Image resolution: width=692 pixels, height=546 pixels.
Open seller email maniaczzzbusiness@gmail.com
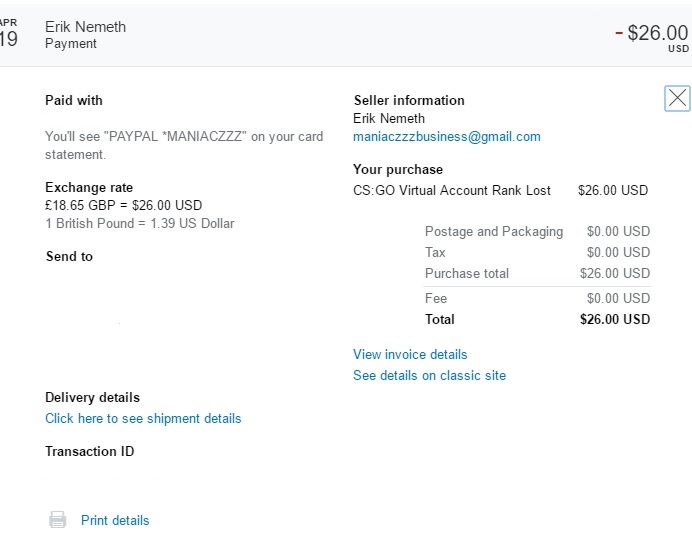(447, 136)
